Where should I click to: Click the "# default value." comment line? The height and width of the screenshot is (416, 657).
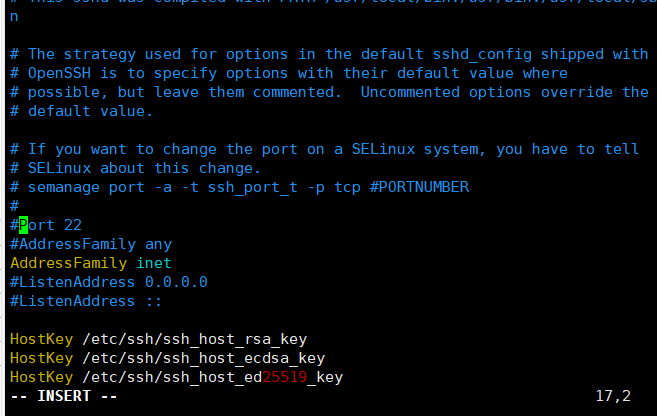coord(82,111)
